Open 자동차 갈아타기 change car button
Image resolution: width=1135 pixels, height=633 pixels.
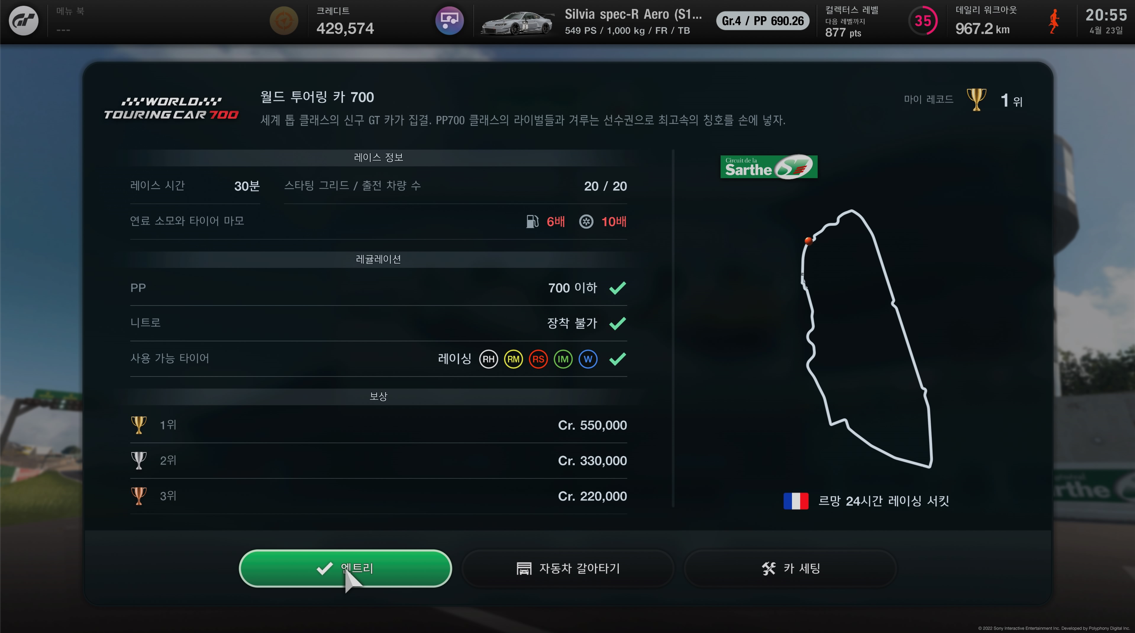tap(568, 569)
